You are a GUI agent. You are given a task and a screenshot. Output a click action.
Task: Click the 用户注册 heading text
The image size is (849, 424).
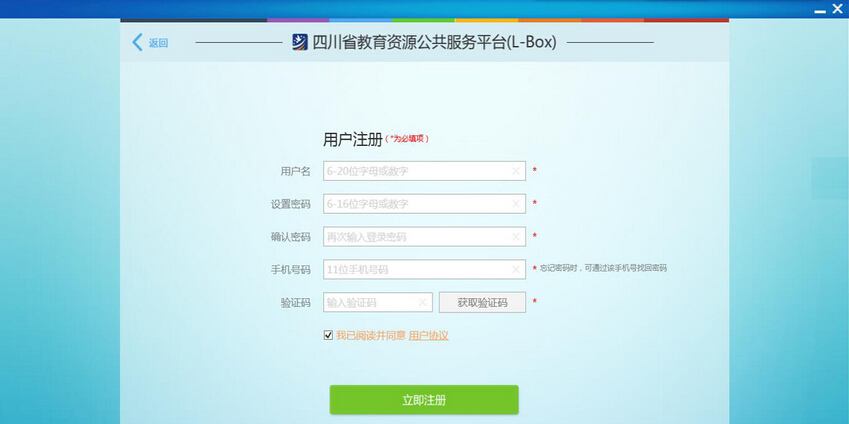[352, 140]
